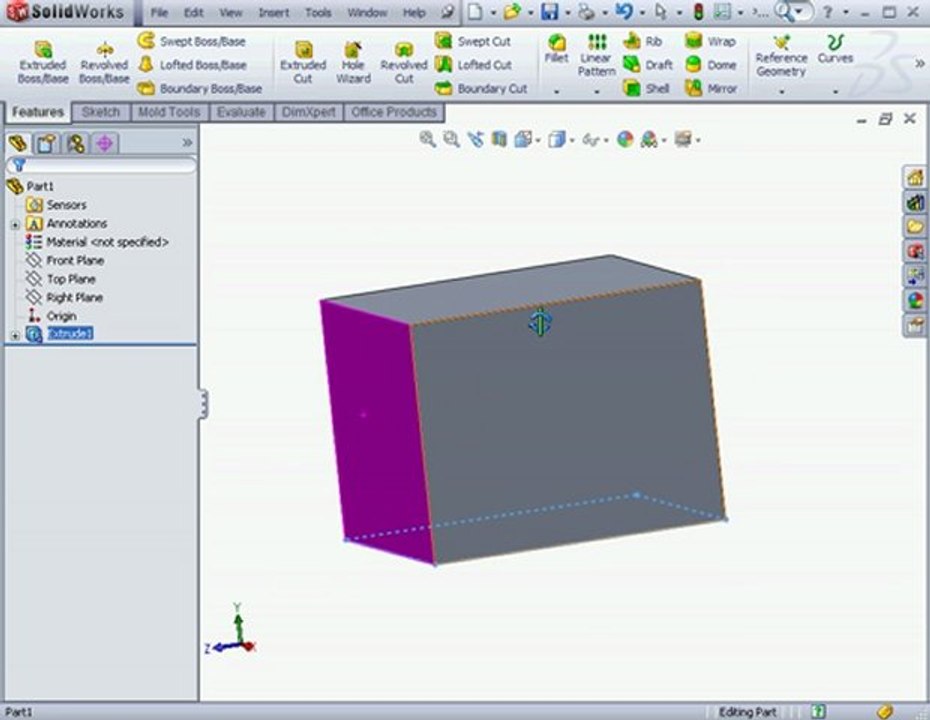Select the Revolved Cut tool
The image size is (930, 720).
click(404, 62)
